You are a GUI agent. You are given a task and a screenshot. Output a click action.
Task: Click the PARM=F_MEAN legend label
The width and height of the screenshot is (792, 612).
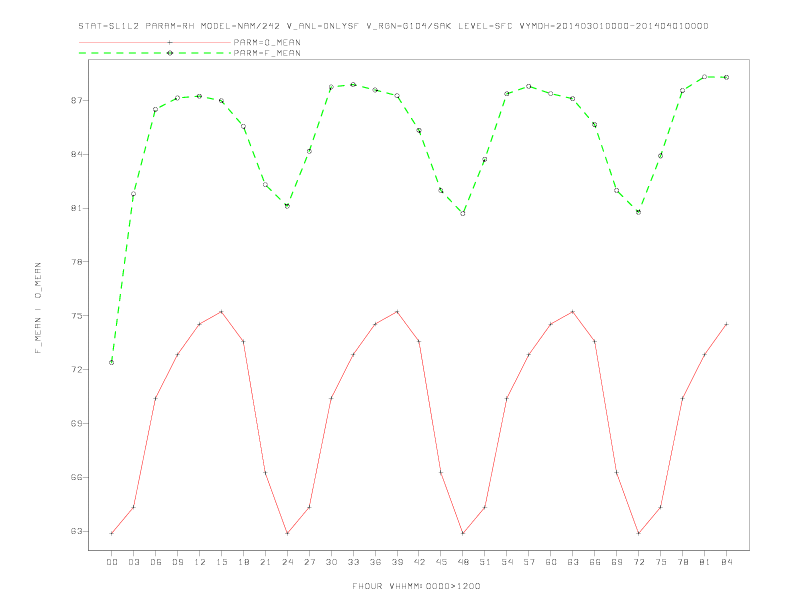coord(267,53)
